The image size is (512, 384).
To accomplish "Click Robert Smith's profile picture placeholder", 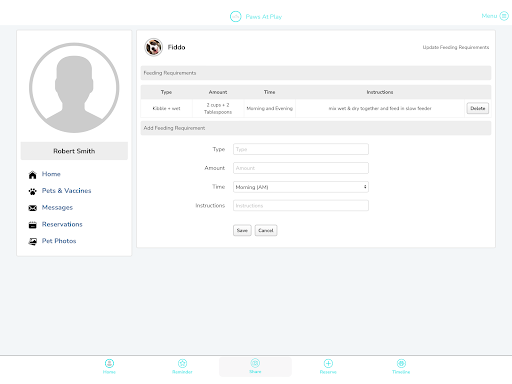I will (x=74, y=88).
